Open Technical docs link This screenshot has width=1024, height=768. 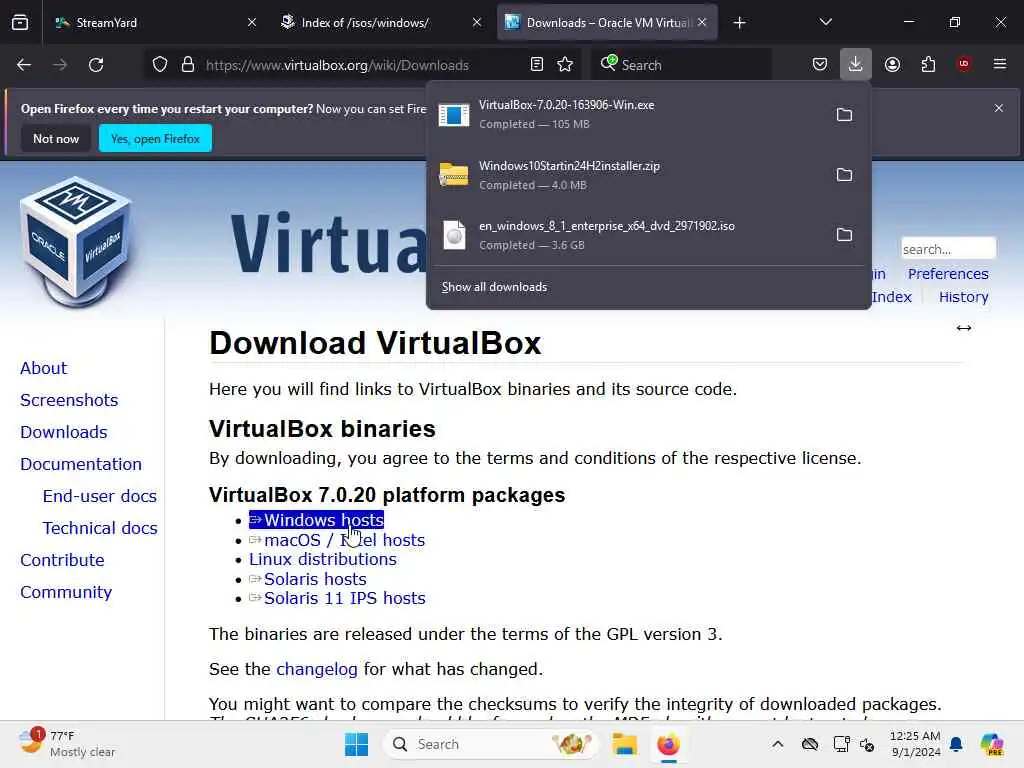100,528
